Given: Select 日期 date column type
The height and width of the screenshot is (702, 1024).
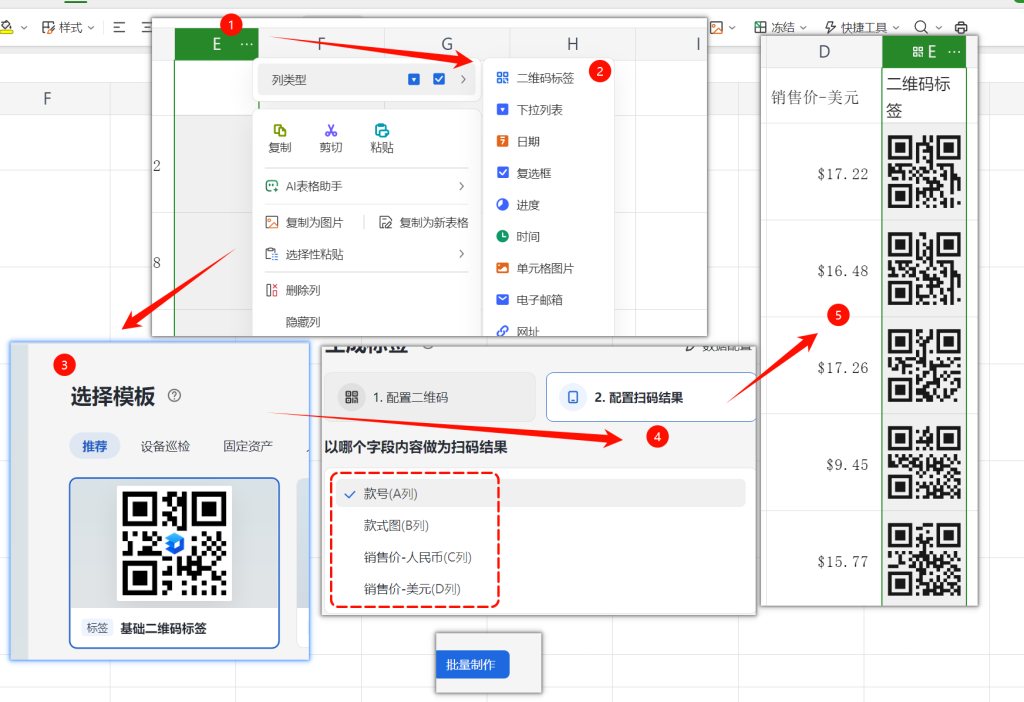Looking at the screenshot, I should click(519, 142).
